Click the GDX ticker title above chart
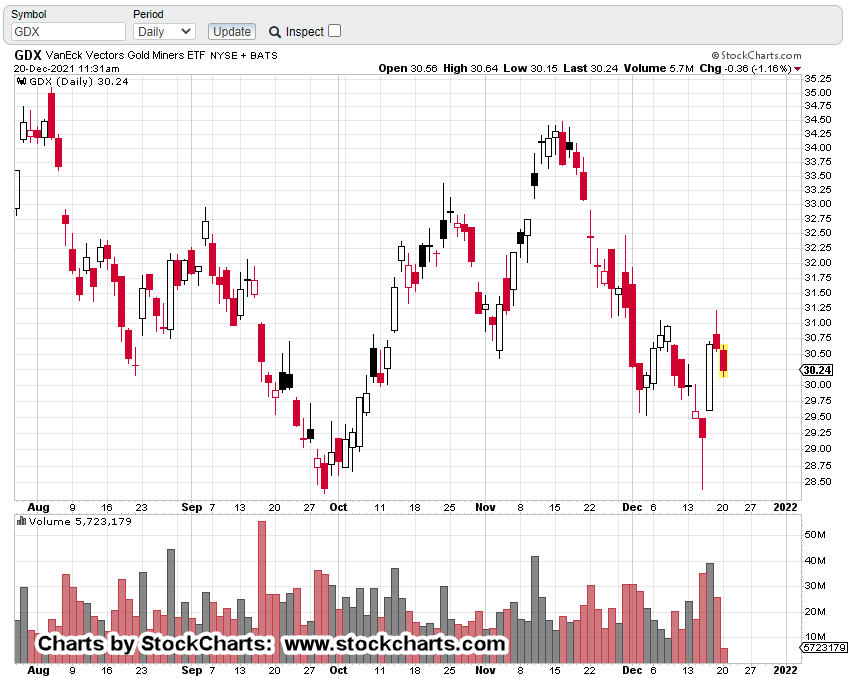851x678 pixels. click(x=28, y=55)
